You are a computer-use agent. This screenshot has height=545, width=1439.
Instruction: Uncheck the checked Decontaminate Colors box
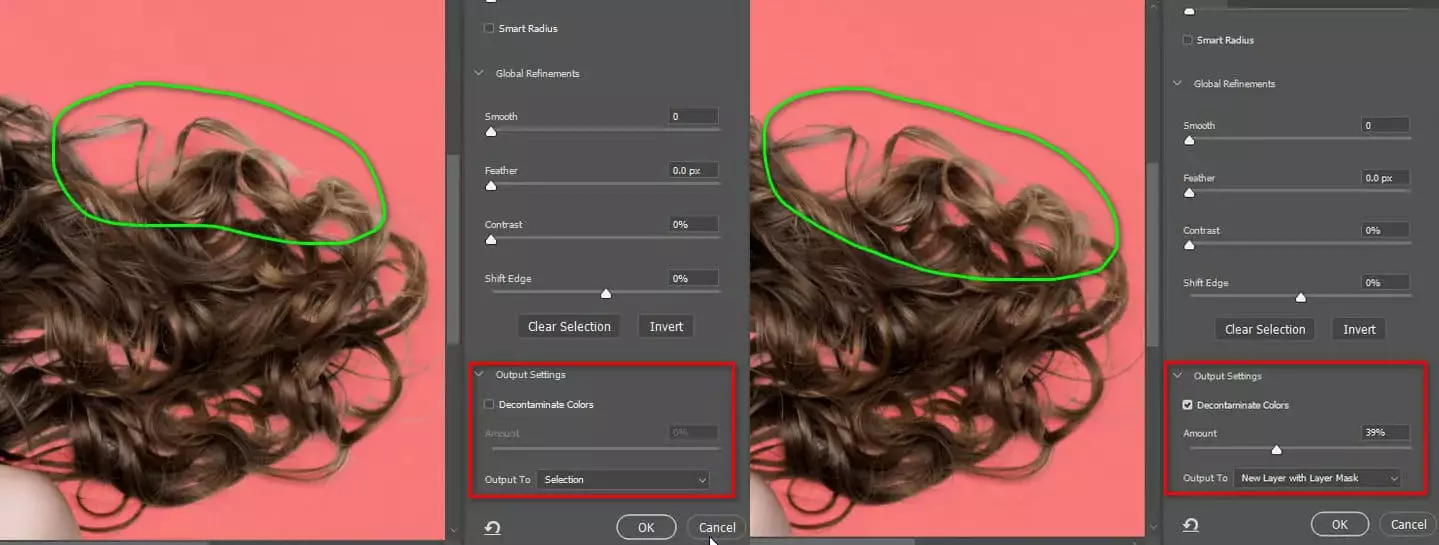pyautogui.click(x=1187, y=405)
